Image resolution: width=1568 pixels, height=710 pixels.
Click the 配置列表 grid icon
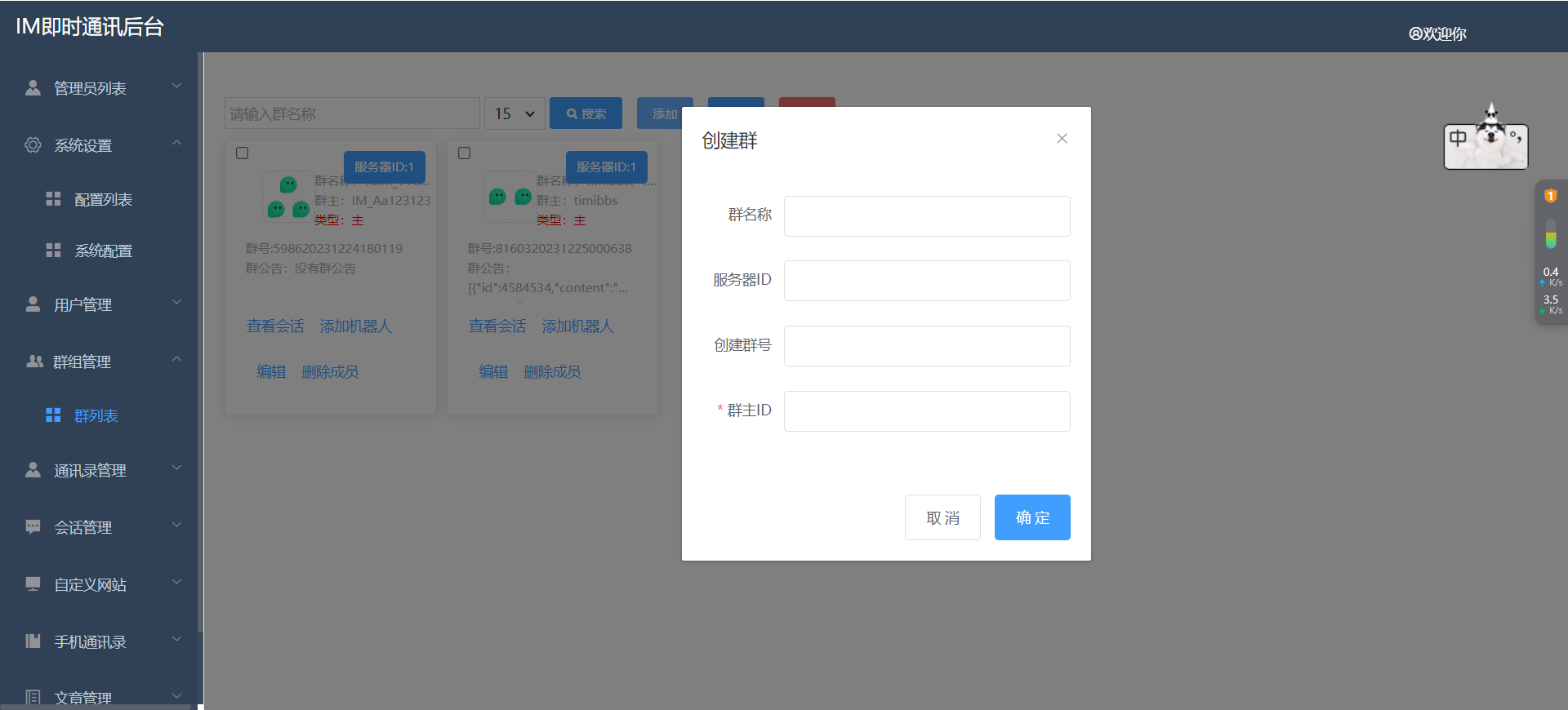click(53, 198)
